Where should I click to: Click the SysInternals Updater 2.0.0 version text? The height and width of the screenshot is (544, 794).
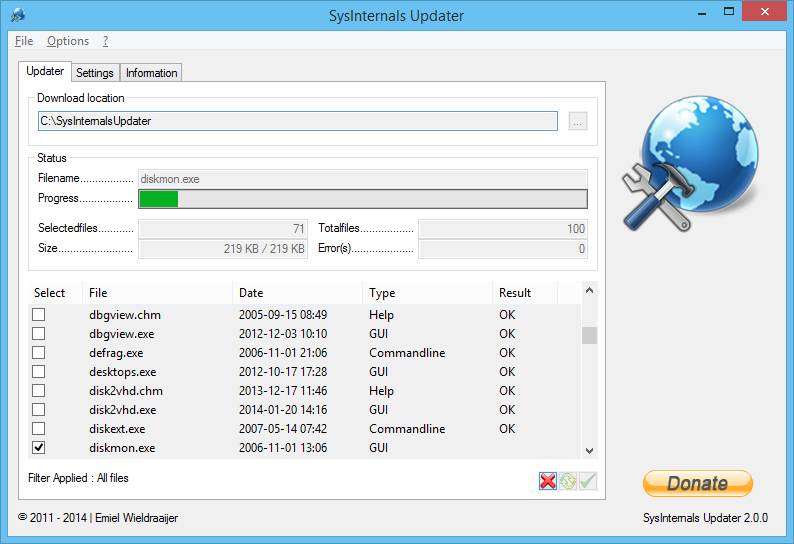pos(705,518)
